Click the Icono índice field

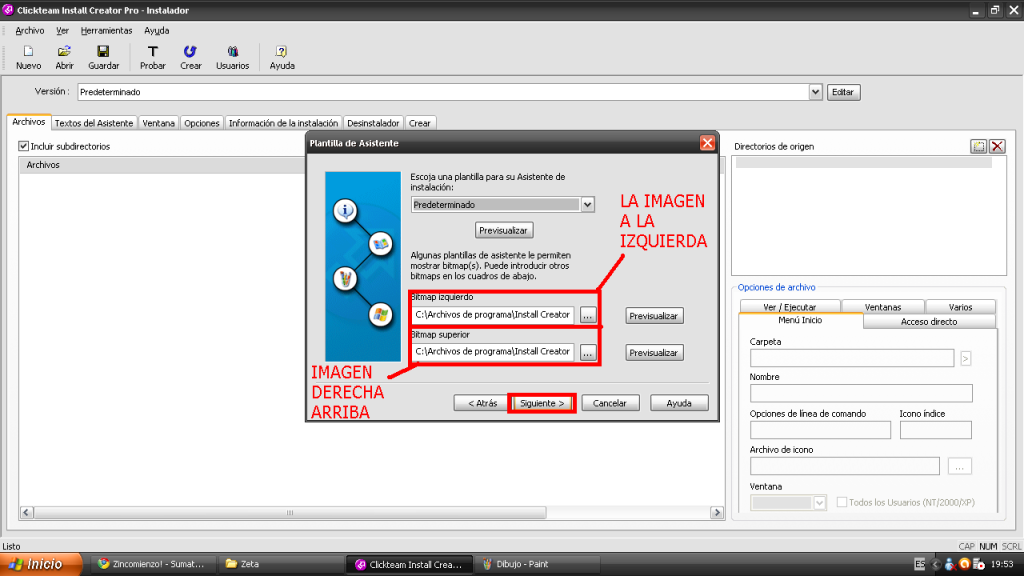click(935, 430)
